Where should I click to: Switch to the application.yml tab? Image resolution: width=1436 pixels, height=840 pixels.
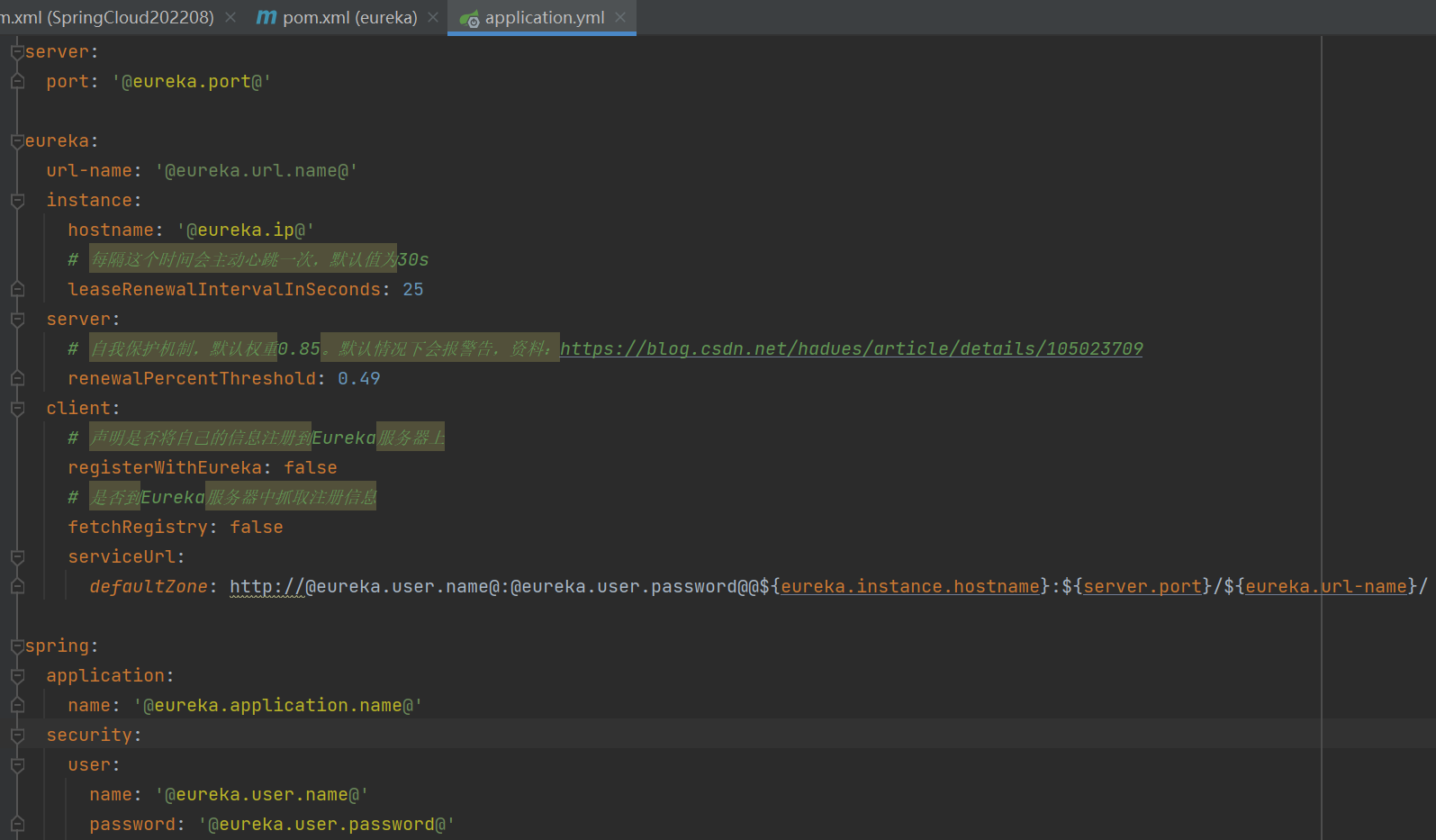click(x=544, y=17)
